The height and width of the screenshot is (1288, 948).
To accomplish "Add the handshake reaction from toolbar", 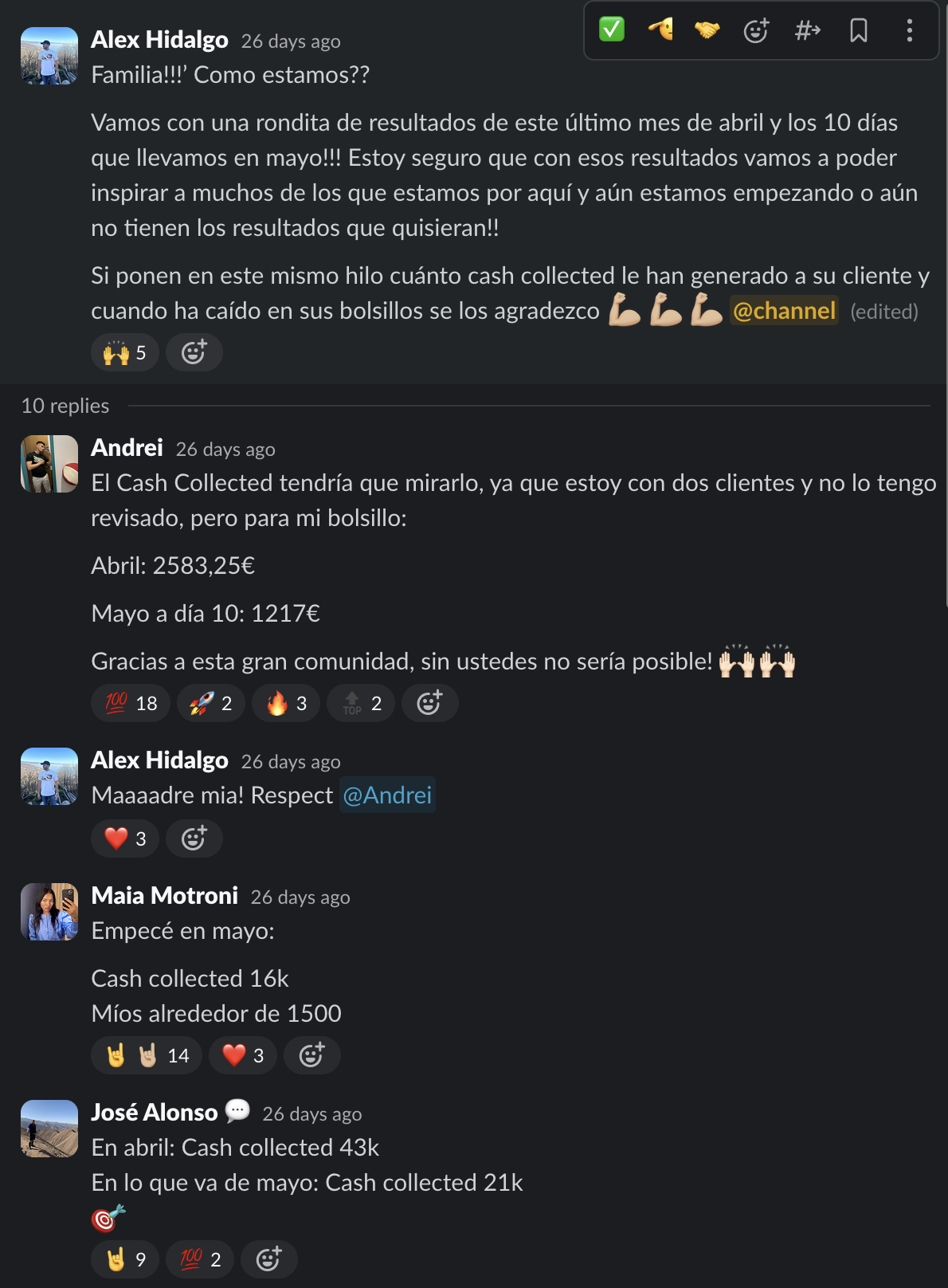I will click(x=707, y=30).
